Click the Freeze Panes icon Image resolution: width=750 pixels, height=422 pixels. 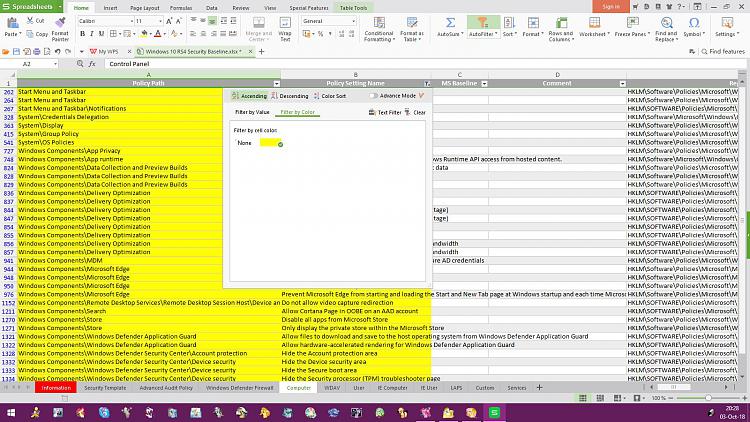tap(632, 22)
